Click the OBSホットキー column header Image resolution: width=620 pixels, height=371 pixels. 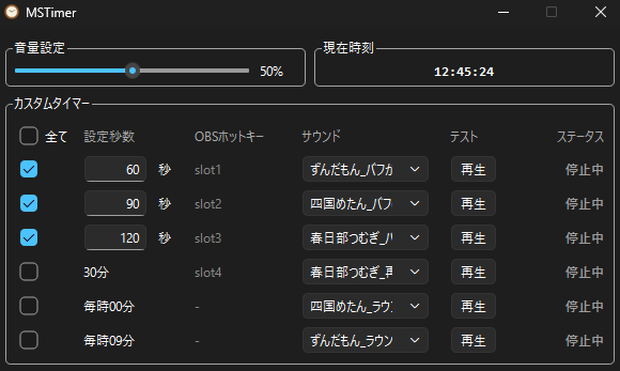(229, 136)
